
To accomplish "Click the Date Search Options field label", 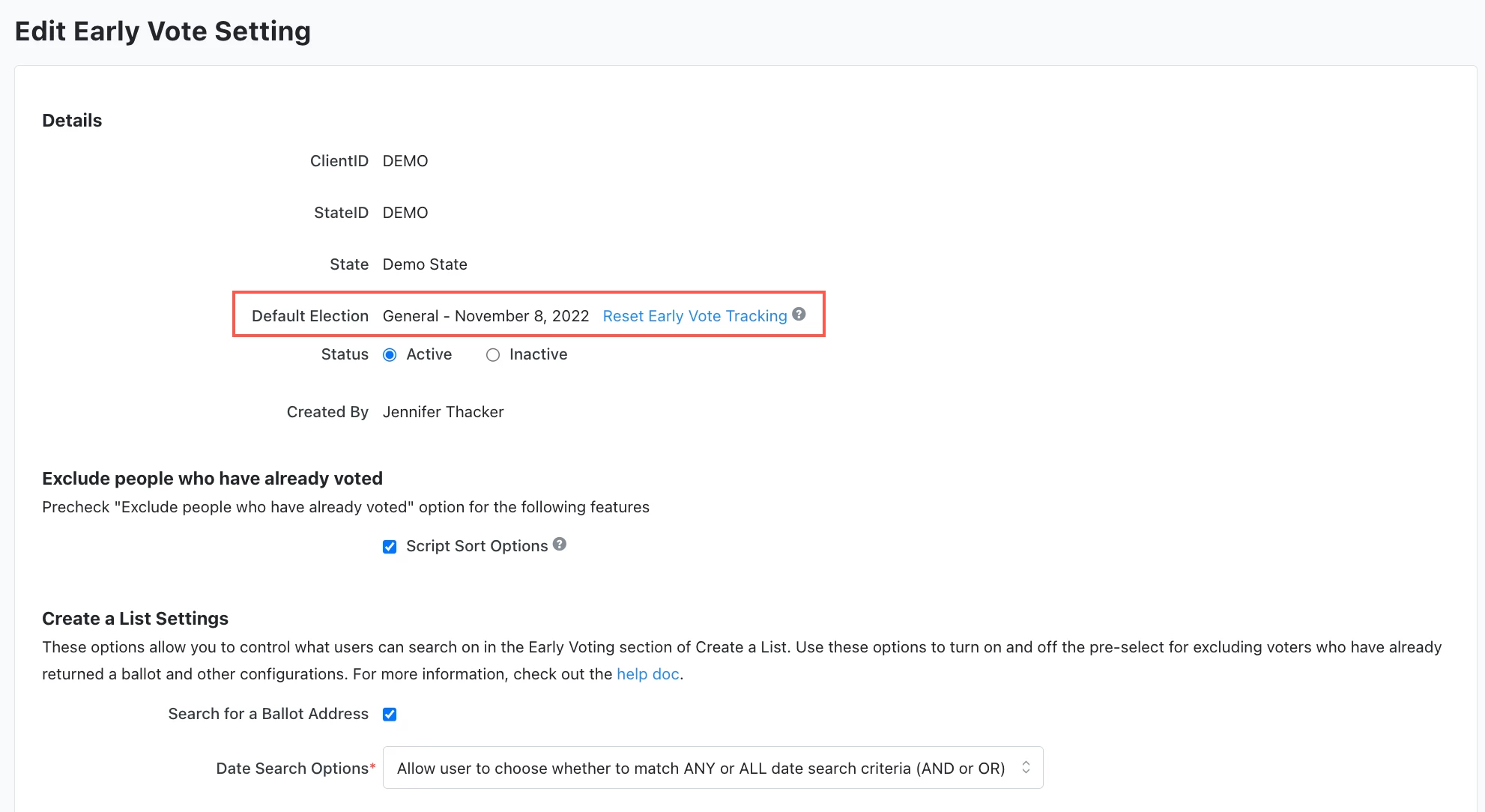I will (292, 769).
